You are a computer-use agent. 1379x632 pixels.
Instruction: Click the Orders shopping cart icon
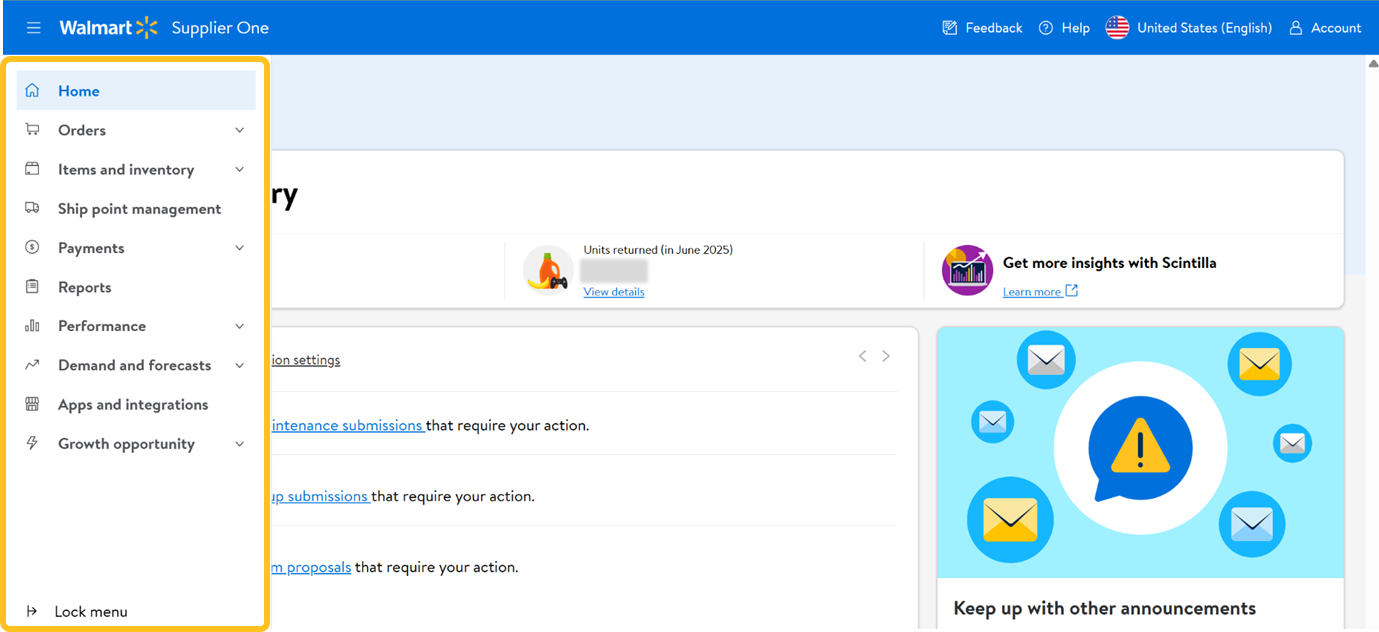click(x=32, y=130)
